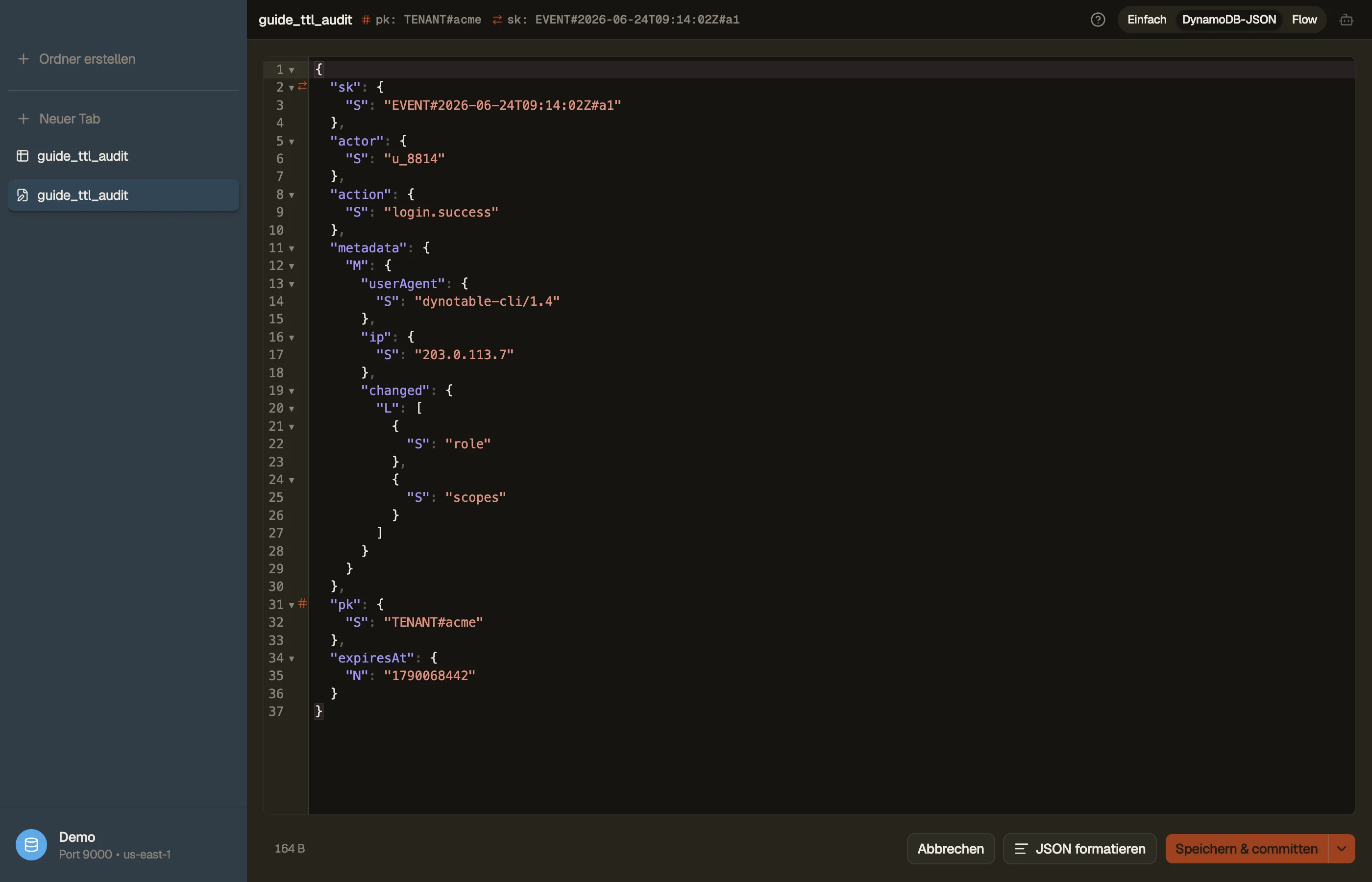This screenshot has width=1372, height=882.
Task: Click the document edit icon of selected guide_ttl_audit tab
Action: click(23, 196)
